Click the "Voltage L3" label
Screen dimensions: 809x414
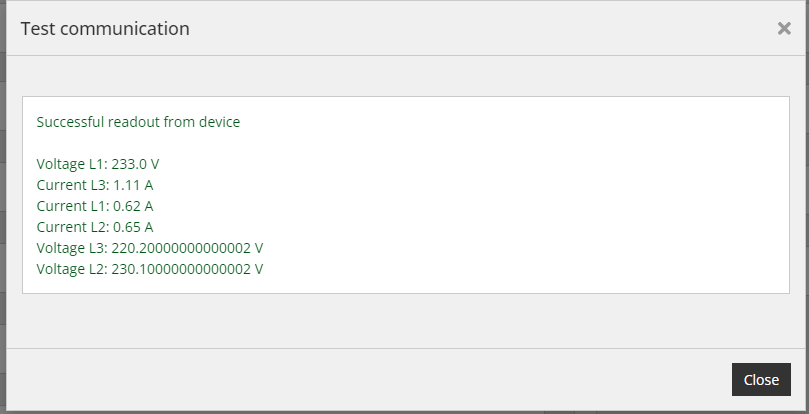tap(72, 248)
